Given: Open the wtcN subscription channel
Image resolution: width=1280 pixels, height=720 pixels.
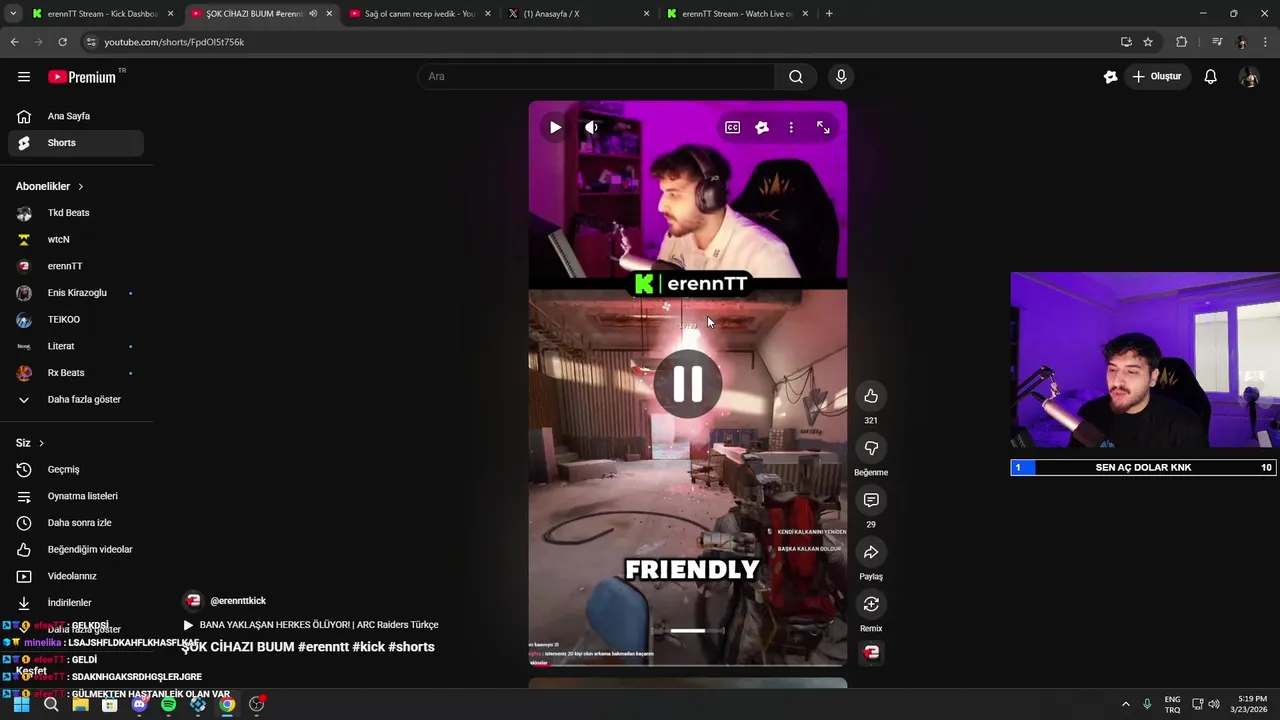Looking at the screenshot, I should [x=76, y=240].
